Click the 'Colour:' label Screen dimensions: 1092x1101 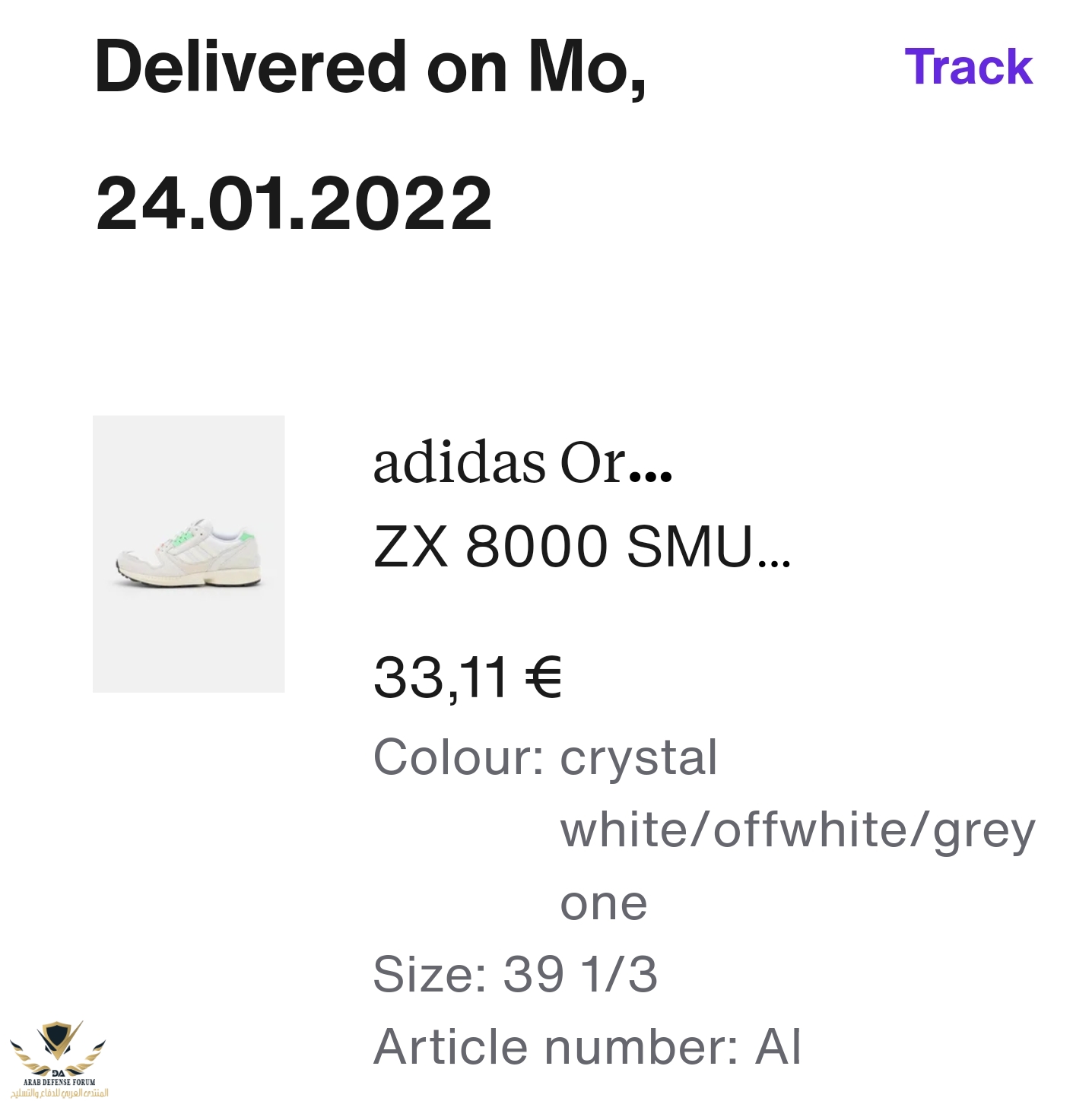pyautogui.click(x=458, y=757)
